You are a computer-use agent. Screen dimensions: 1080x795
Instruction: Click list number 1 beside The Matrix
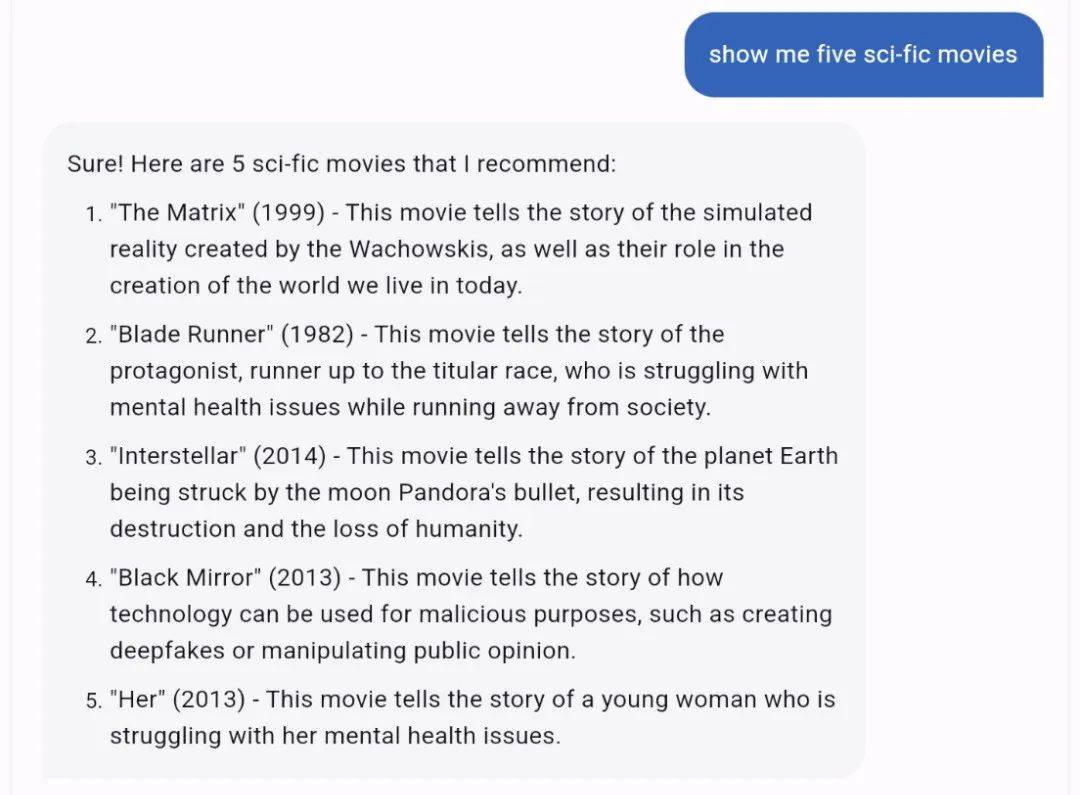93,214
